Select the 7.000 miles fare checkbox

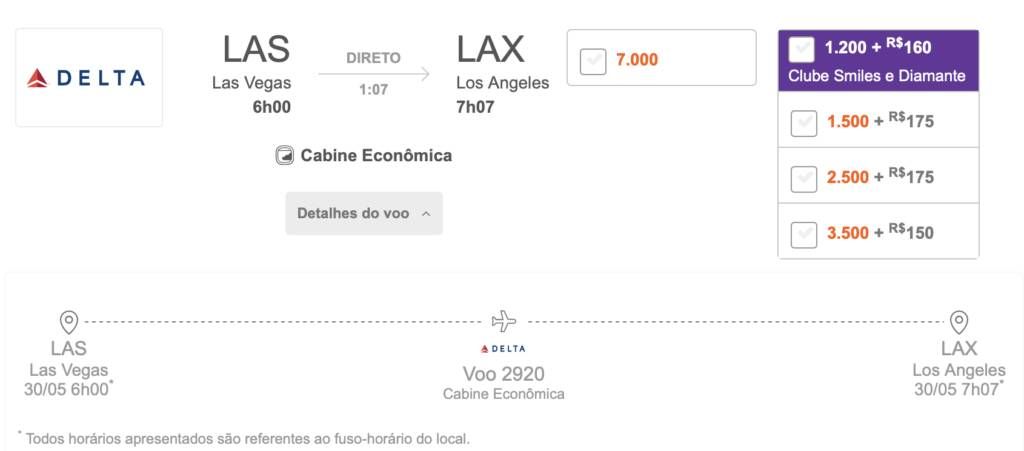pyautogui.click(x=593, y=61)
